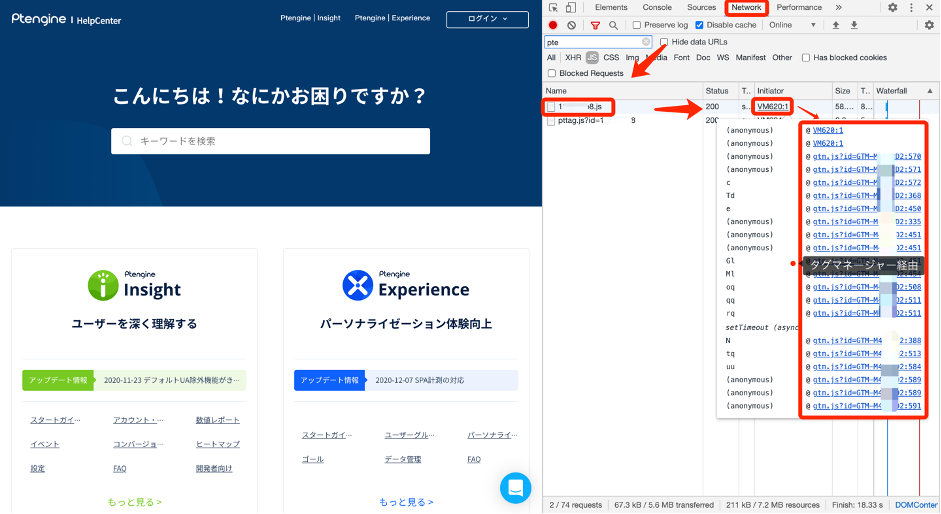Check the box beside the pttag.js request row
Screen dimensions: 941x514
(x=551, y=121)
